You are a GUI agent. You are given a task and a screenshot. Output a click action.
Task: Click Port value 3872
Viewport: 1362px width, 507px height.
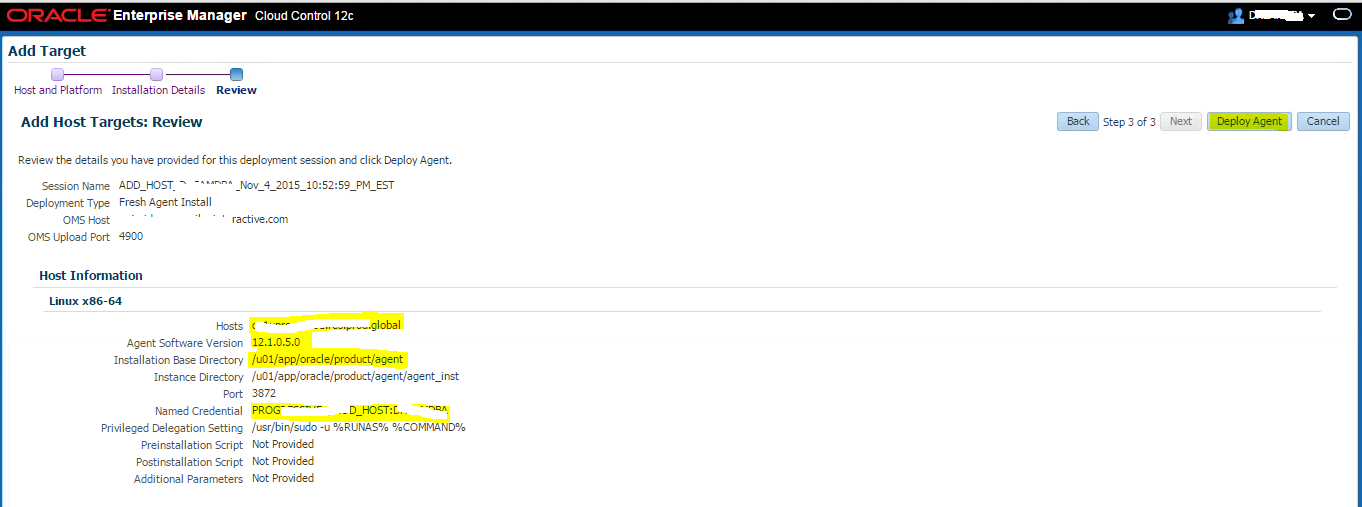[264, 393]
